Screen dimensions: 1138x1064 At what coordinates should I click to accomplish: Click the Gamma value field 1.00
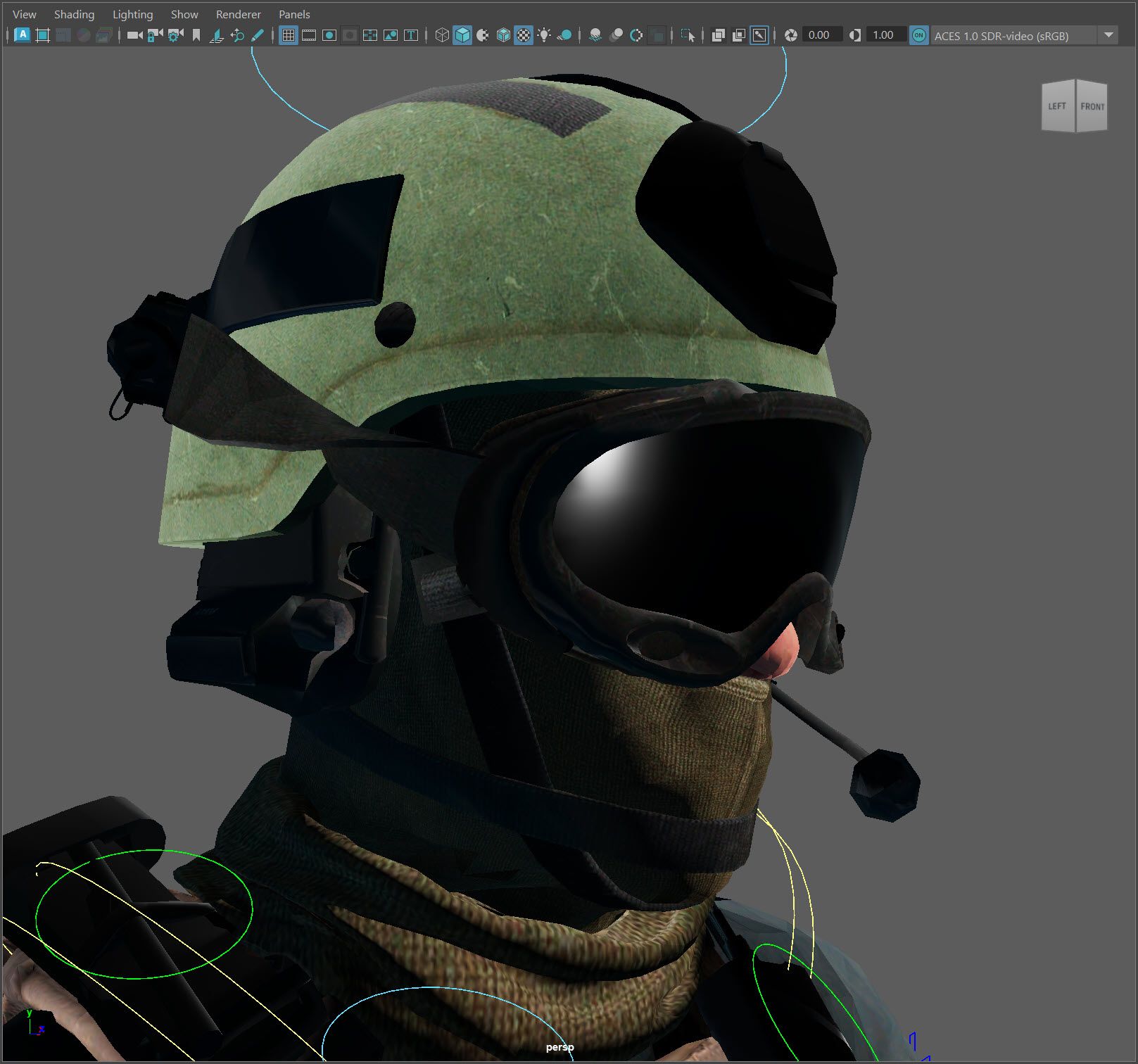[x=886, y=34]
